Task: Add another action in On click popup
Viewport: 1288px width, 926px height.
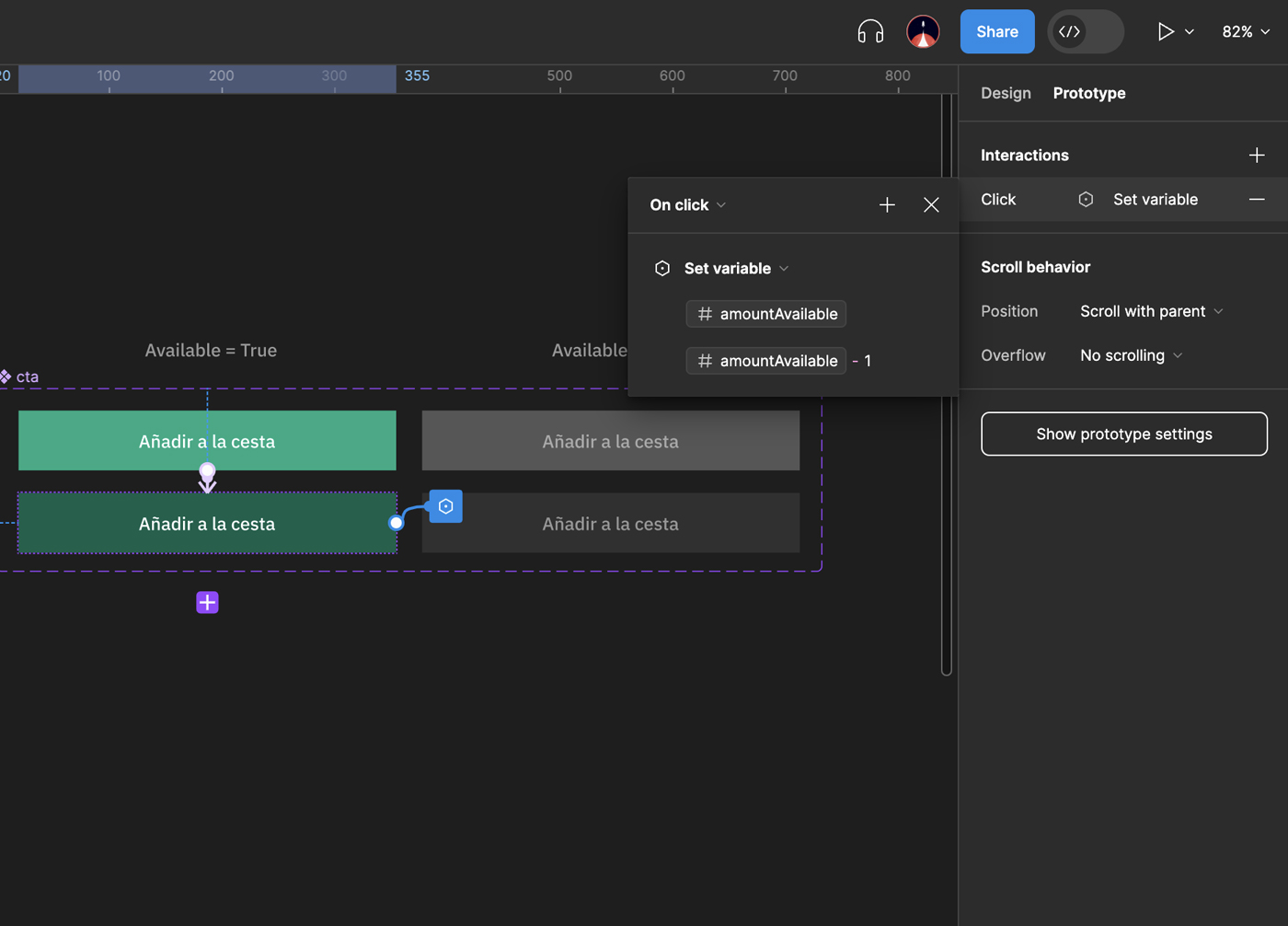Action: coord(887,205)
